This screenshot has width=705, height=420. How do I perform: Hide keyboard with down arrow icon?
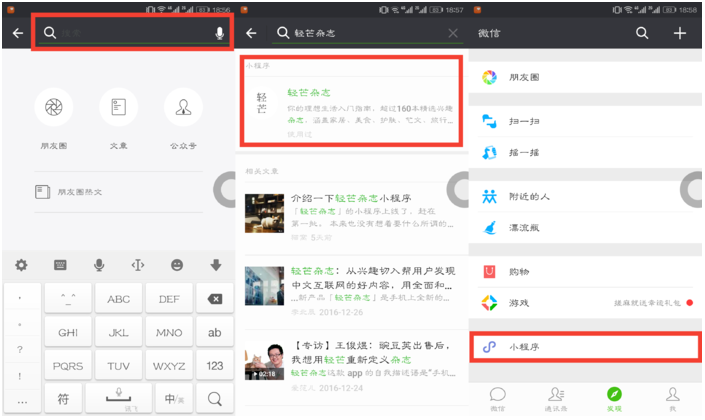tap(216, 265)
